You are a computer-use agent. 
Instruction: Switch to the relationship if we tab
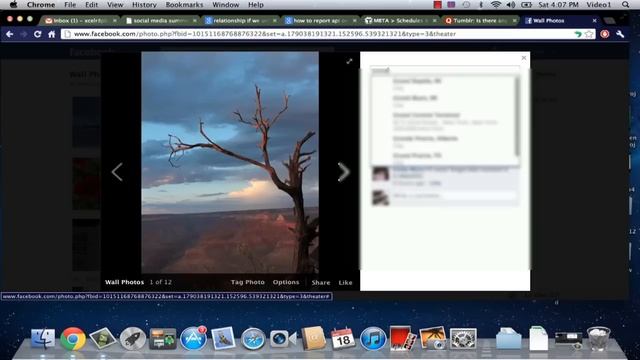point(240,20)
